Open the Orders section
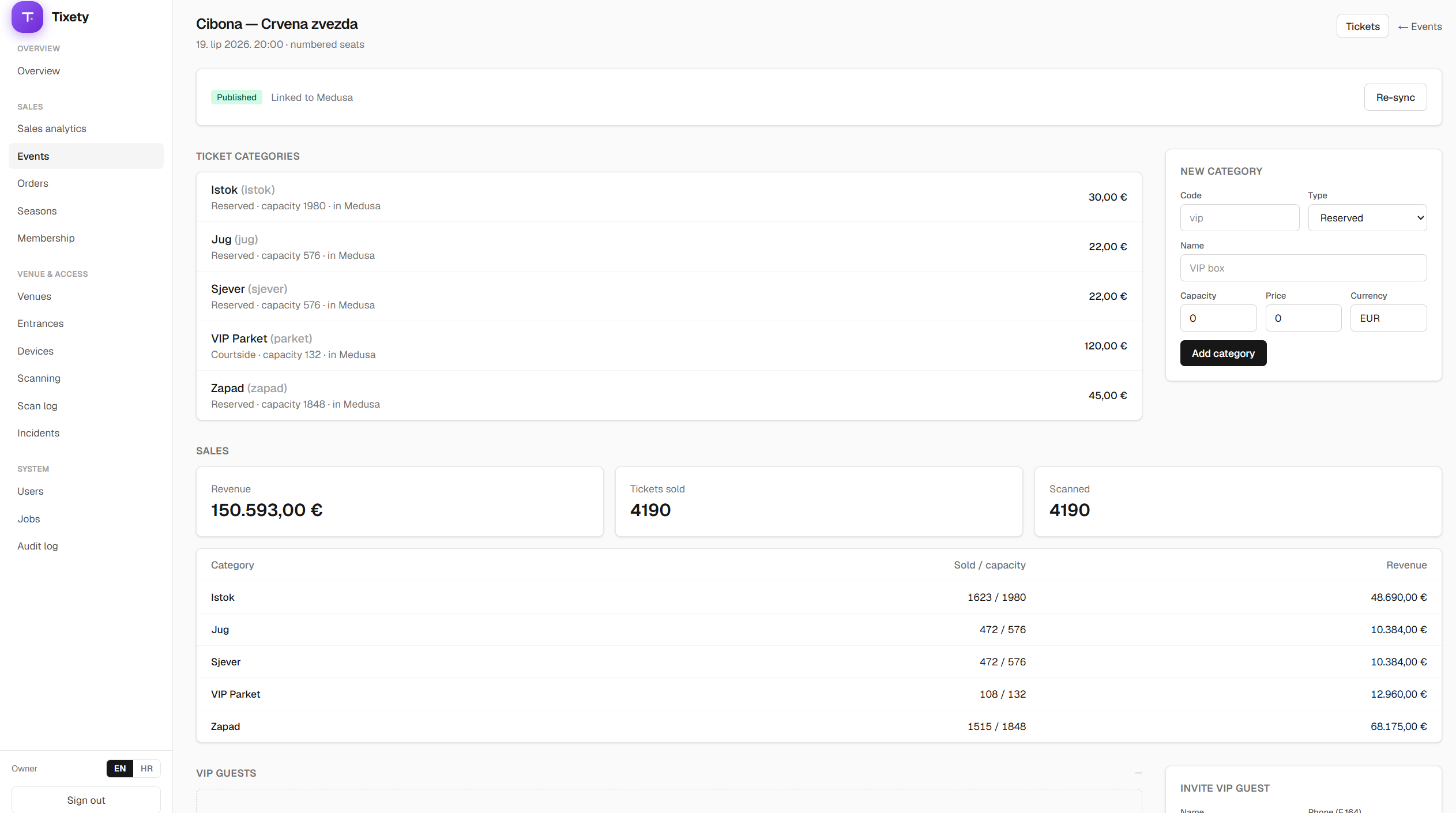This screenshot has width=1456, height=813. pos(86,183)
